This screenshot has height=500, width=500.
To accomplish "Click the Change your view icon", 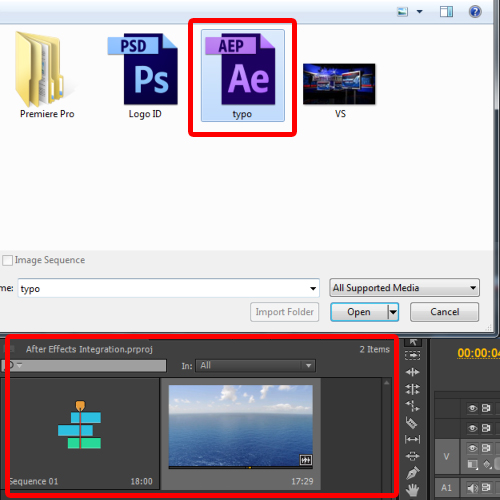I will coord(403,12).
